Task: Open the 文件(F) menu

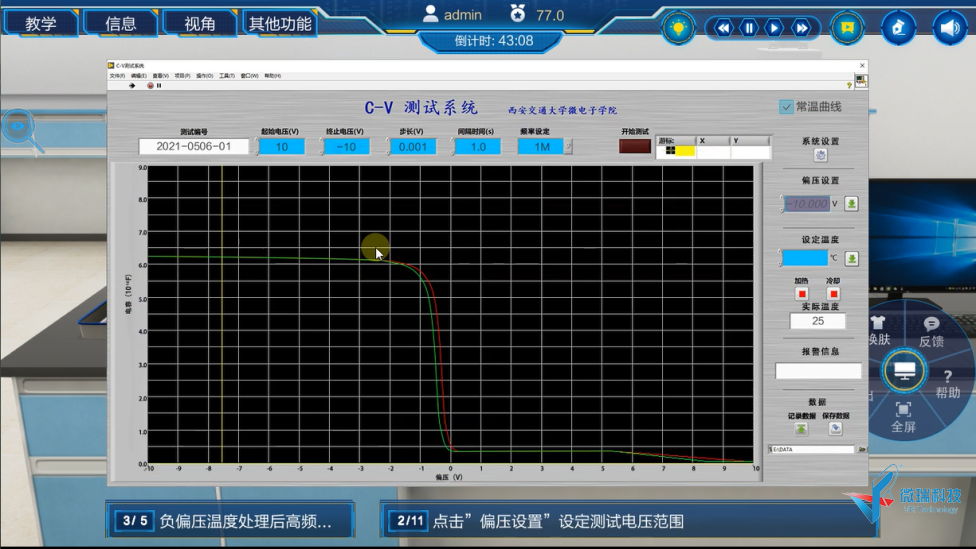Action: point(117,76)
